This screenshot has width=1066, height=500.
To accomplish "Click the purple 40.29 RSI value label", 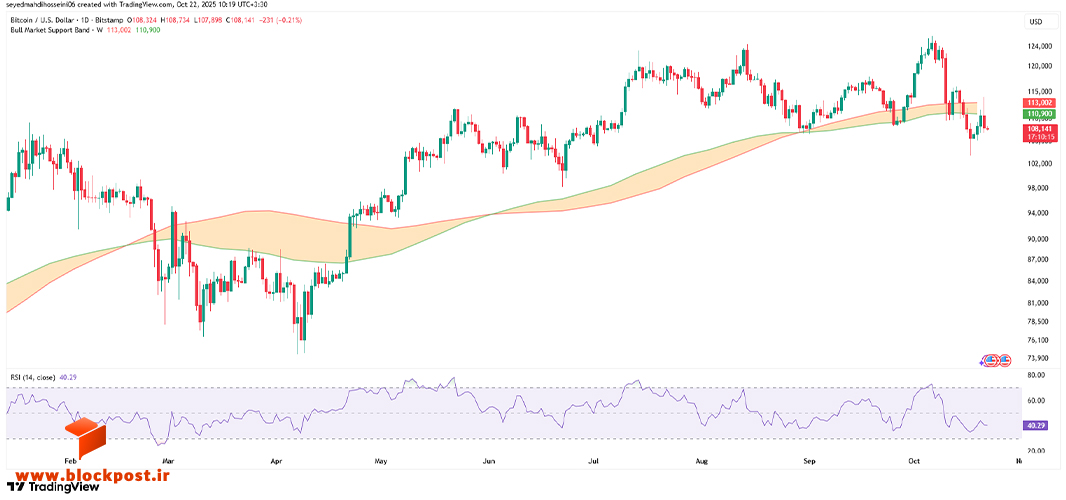I will 1035,426.
